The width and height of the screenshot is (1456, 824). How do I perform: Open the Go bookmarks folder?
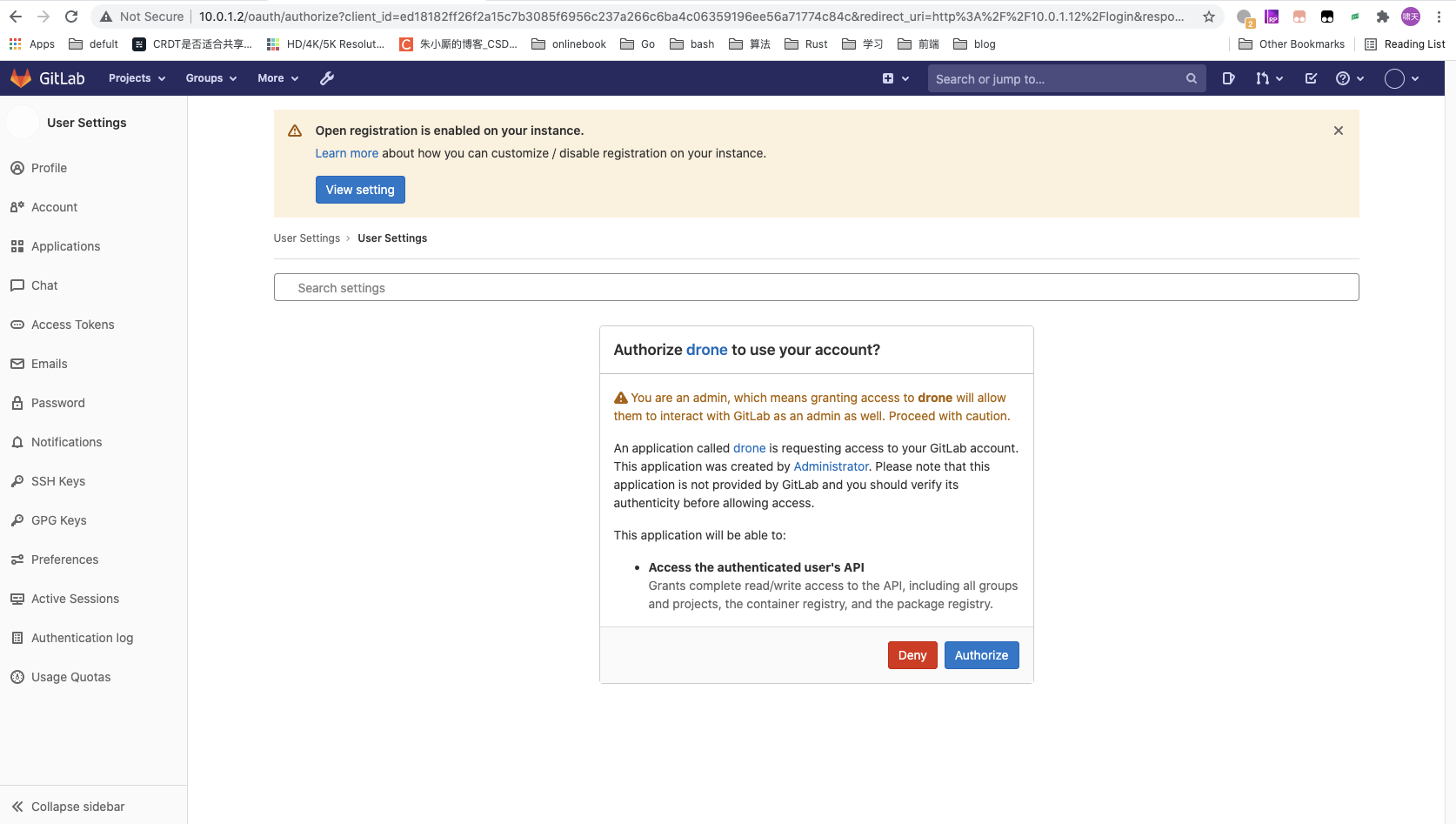click(x=638, y=44)
